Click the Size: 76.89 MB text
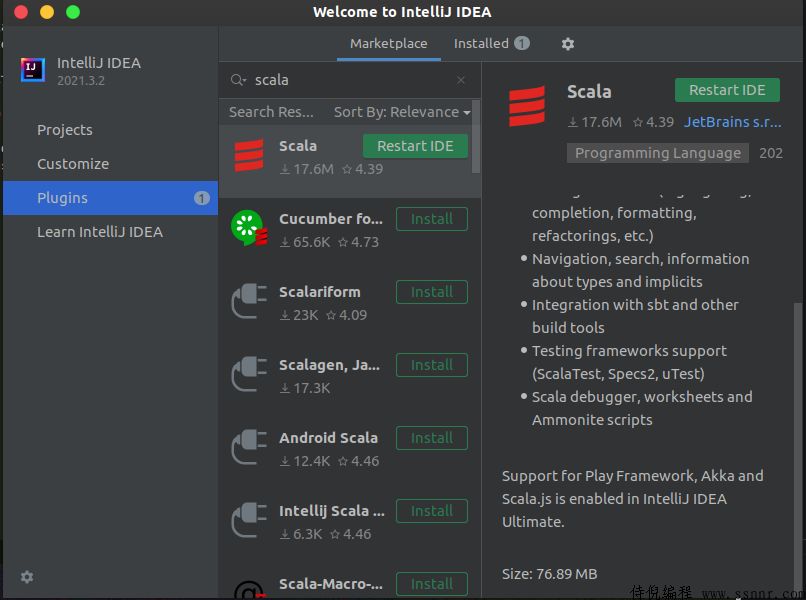This screenshot has width=806, height=600. coord(549,574)
